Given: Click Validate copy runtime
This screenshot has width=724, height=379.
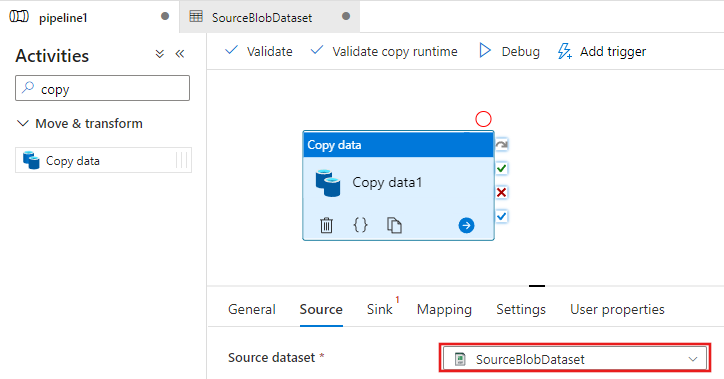Looking at the screenshot, I should point(384,51).
